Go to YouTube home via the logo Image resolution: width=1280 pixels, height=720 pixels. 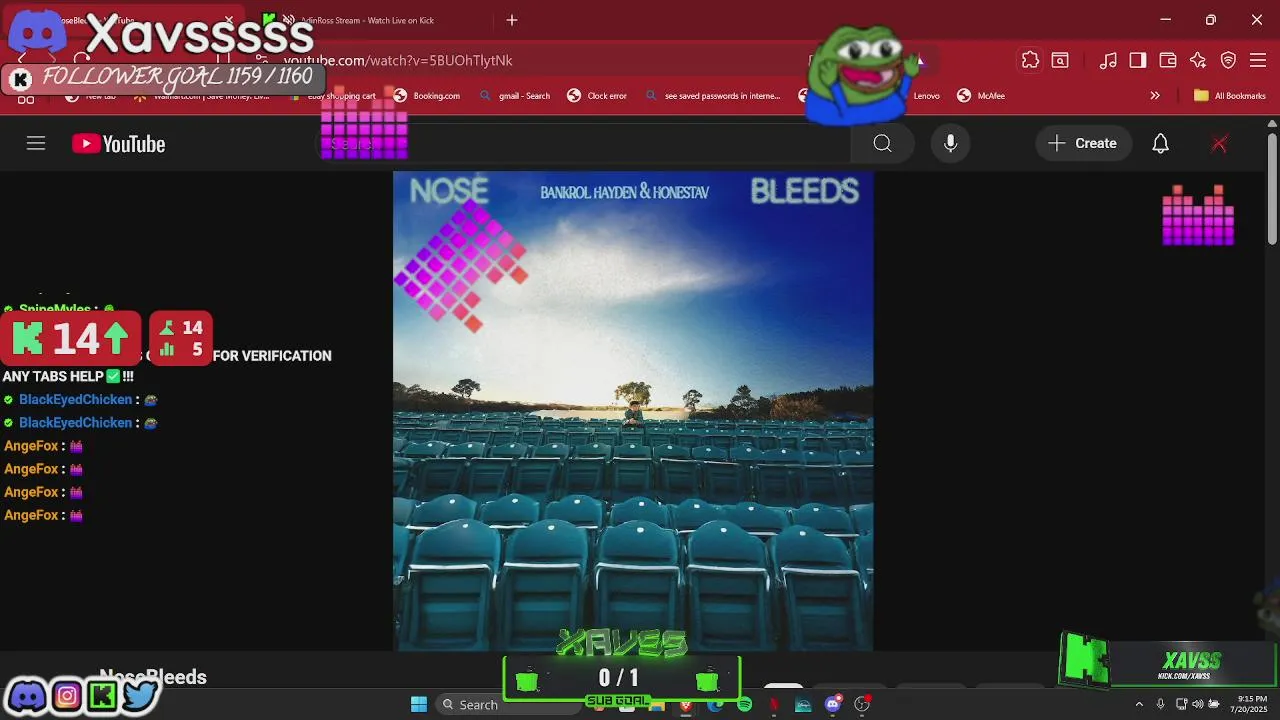(x=118, y=144)
